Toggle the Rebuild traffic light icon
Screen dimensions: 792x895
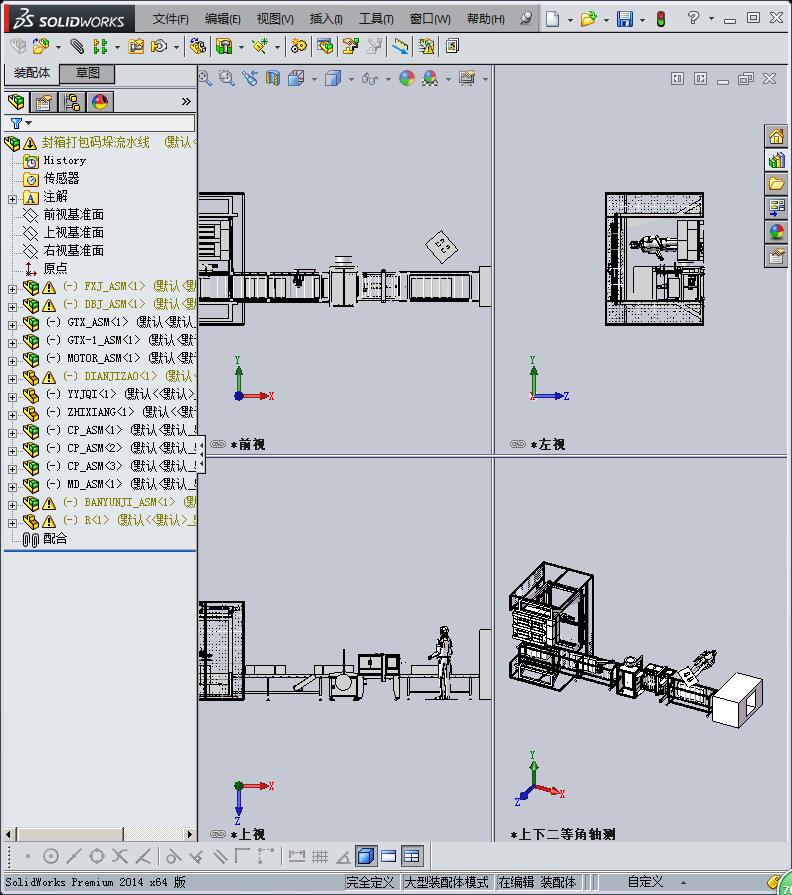click(661, 19)
